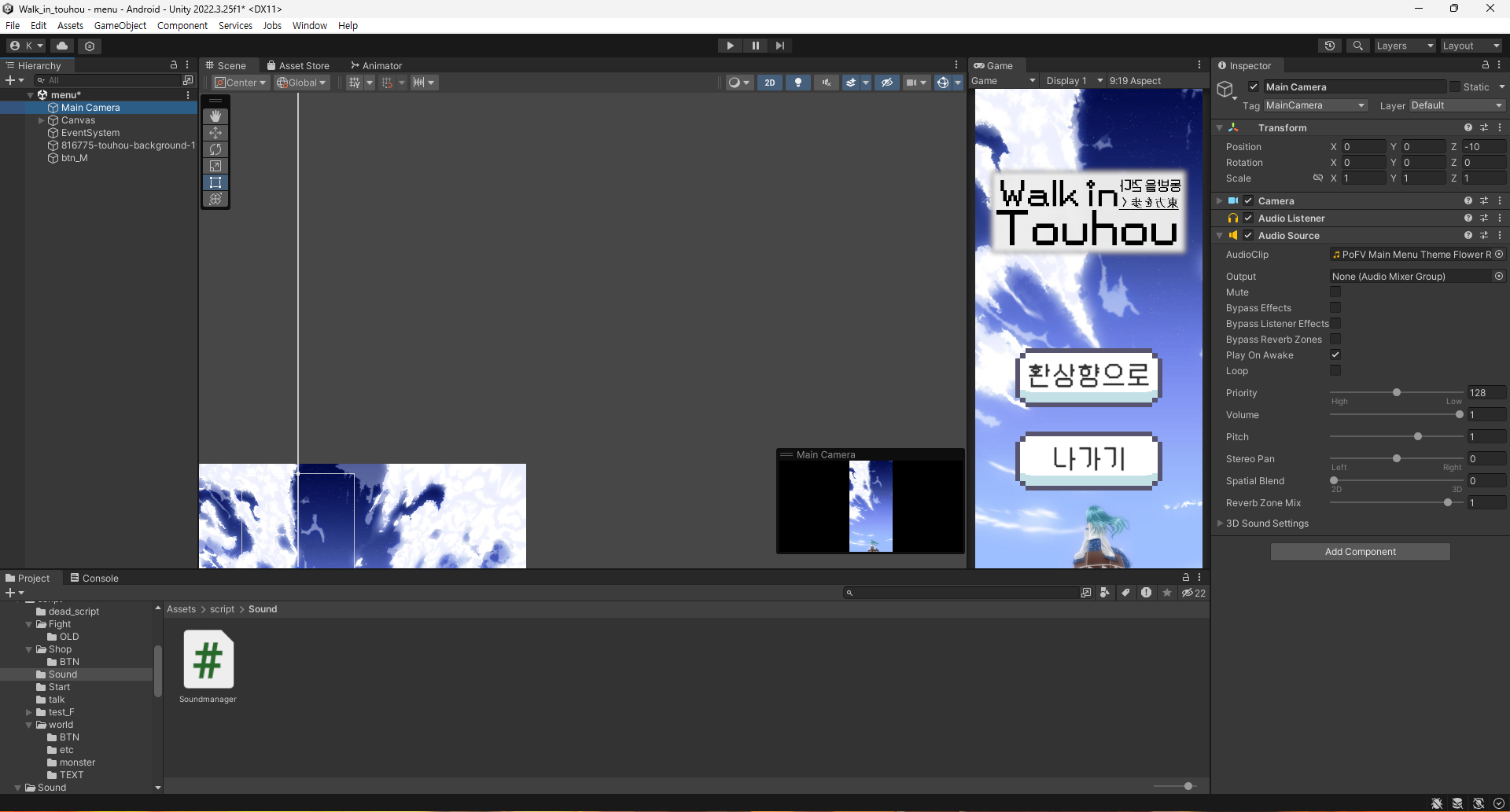
Task: Open the GameObject menu
Action: point(120,25)
